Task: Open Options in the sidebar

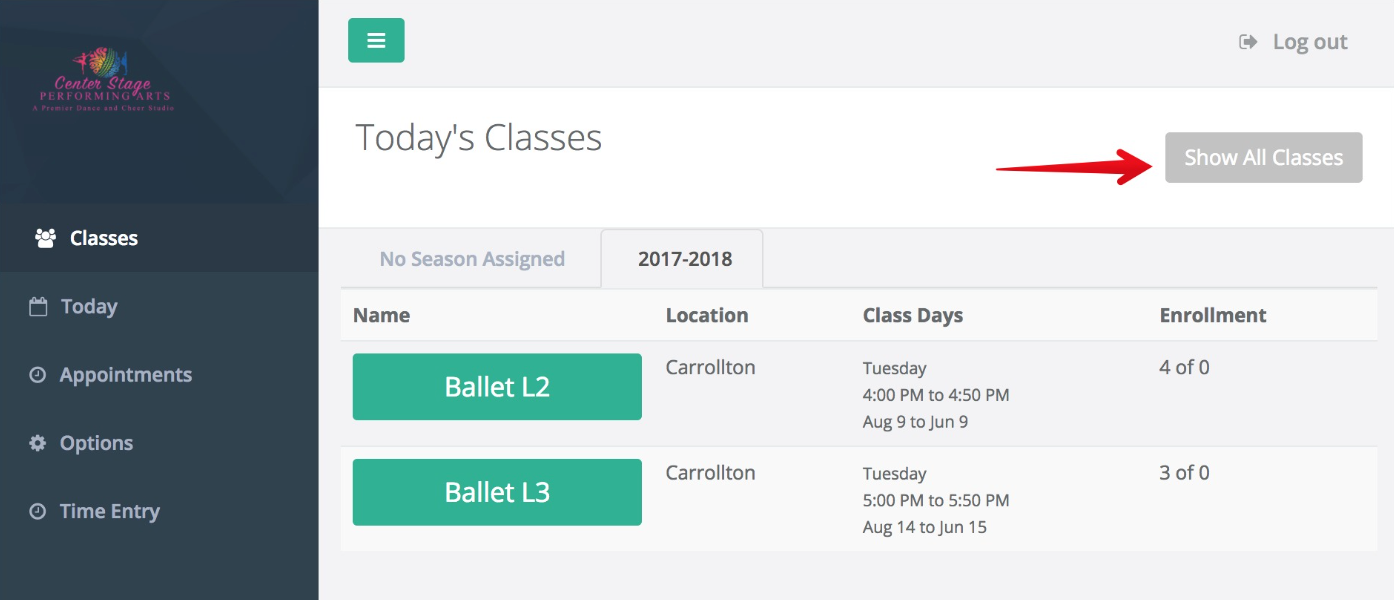Action: point(159,443)
